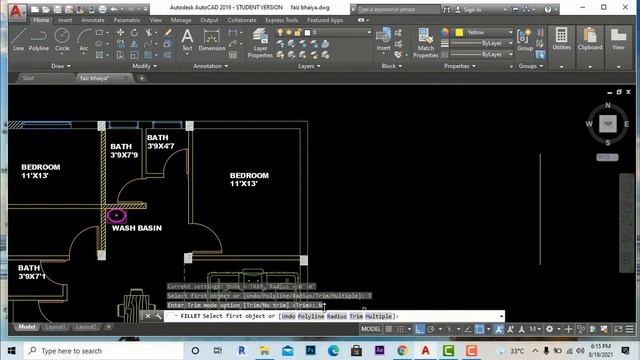Toggle drawing grid display in status bar
This screenshot has width=640, height=360.
pos(389,329)
